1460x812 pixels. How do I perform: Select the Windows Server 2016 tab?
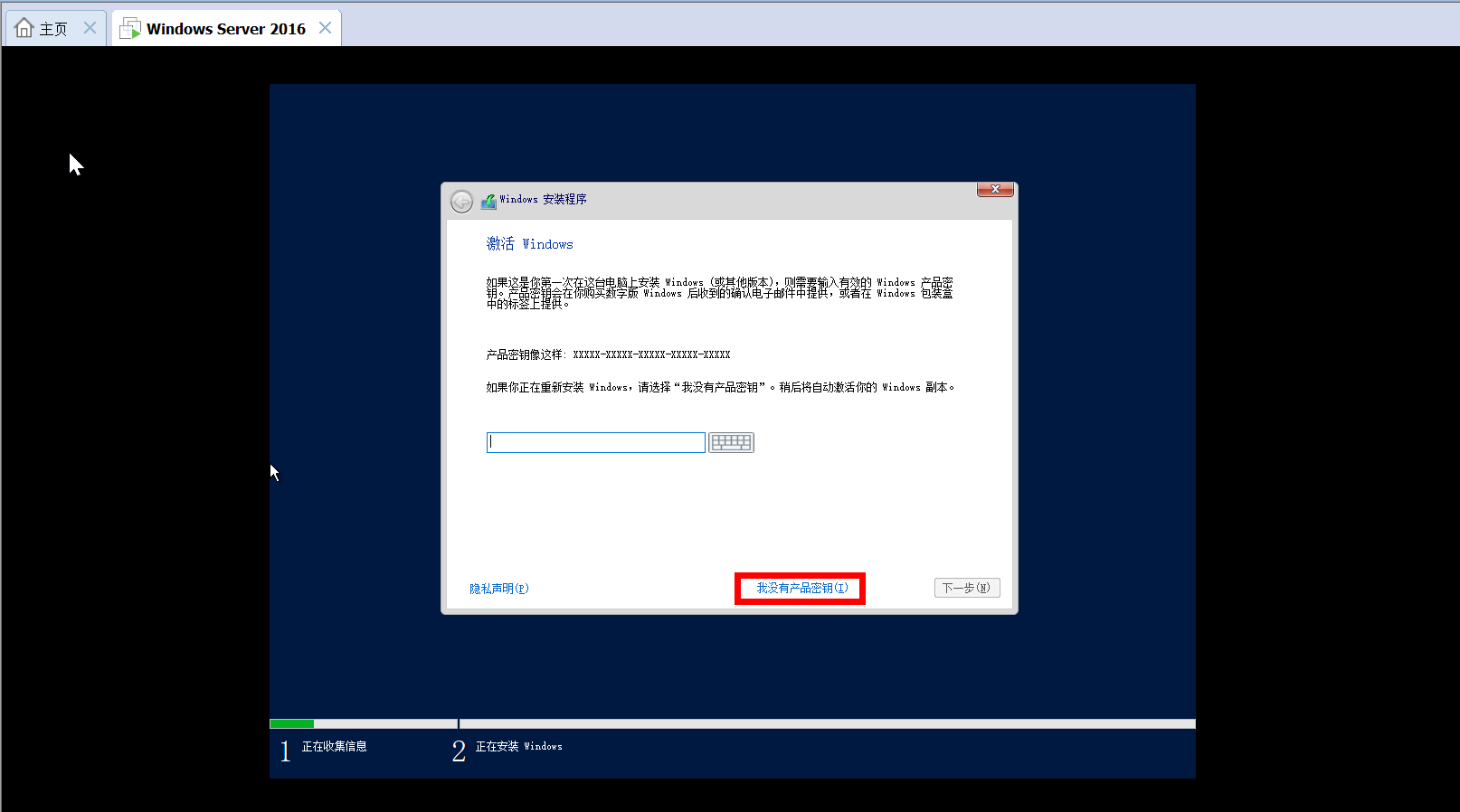tap(226, 28)
